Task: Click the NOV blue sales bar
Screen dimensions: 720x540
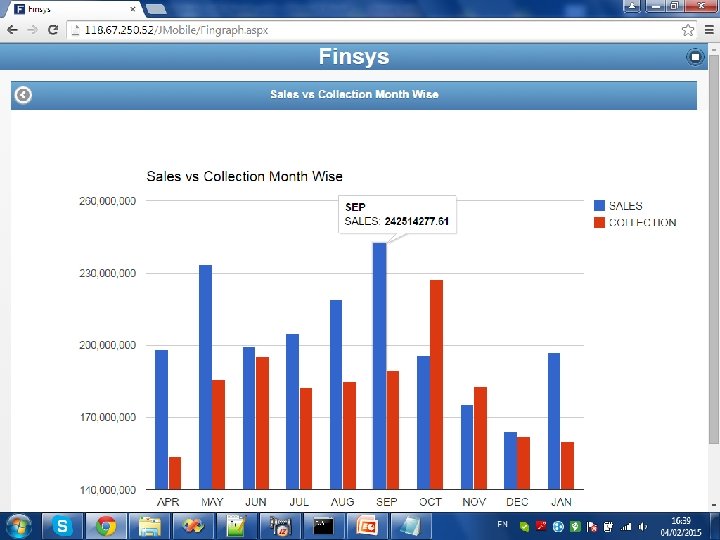Action: 467,447
